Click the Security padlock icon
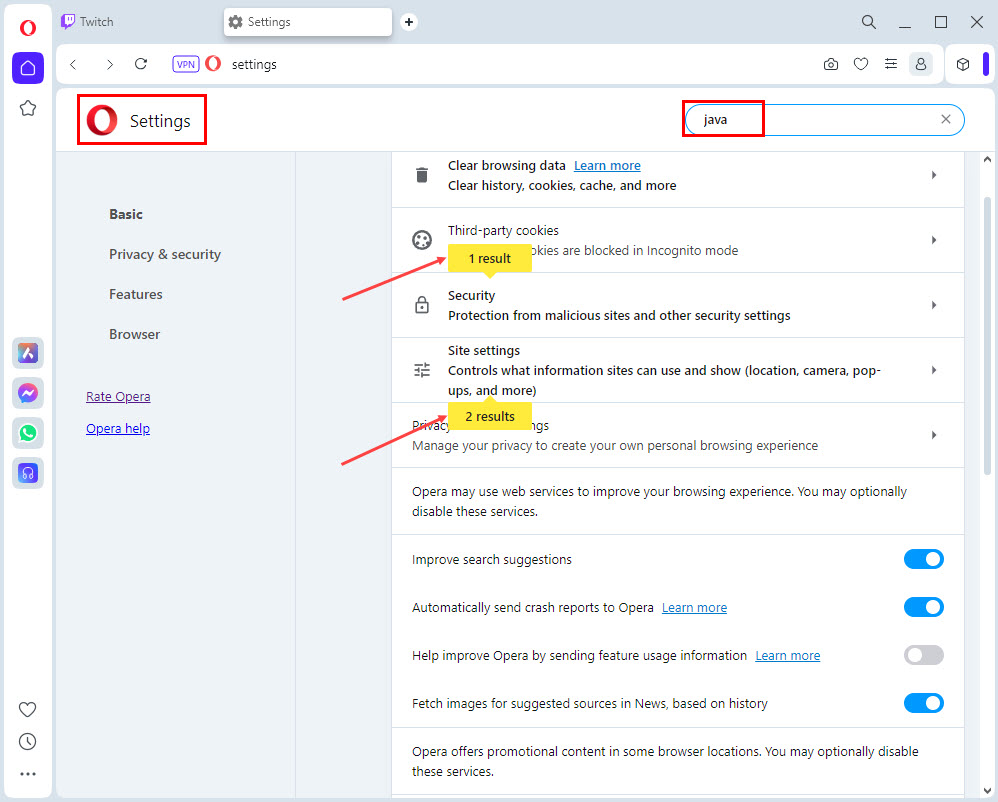 [422, 305]
